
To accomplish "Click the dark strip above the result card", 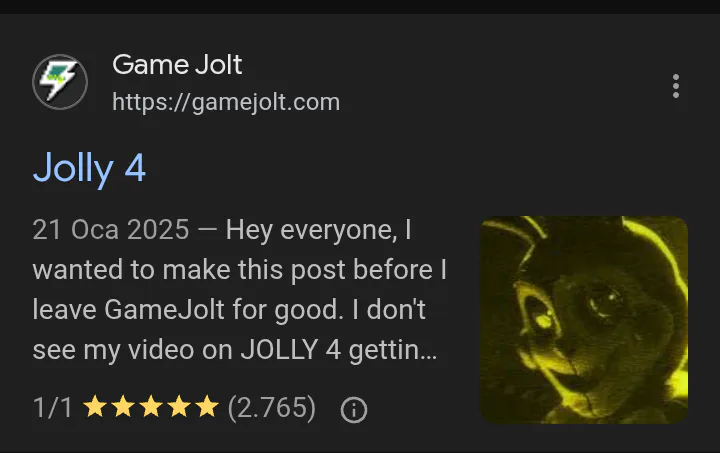I will coord(360,7).
